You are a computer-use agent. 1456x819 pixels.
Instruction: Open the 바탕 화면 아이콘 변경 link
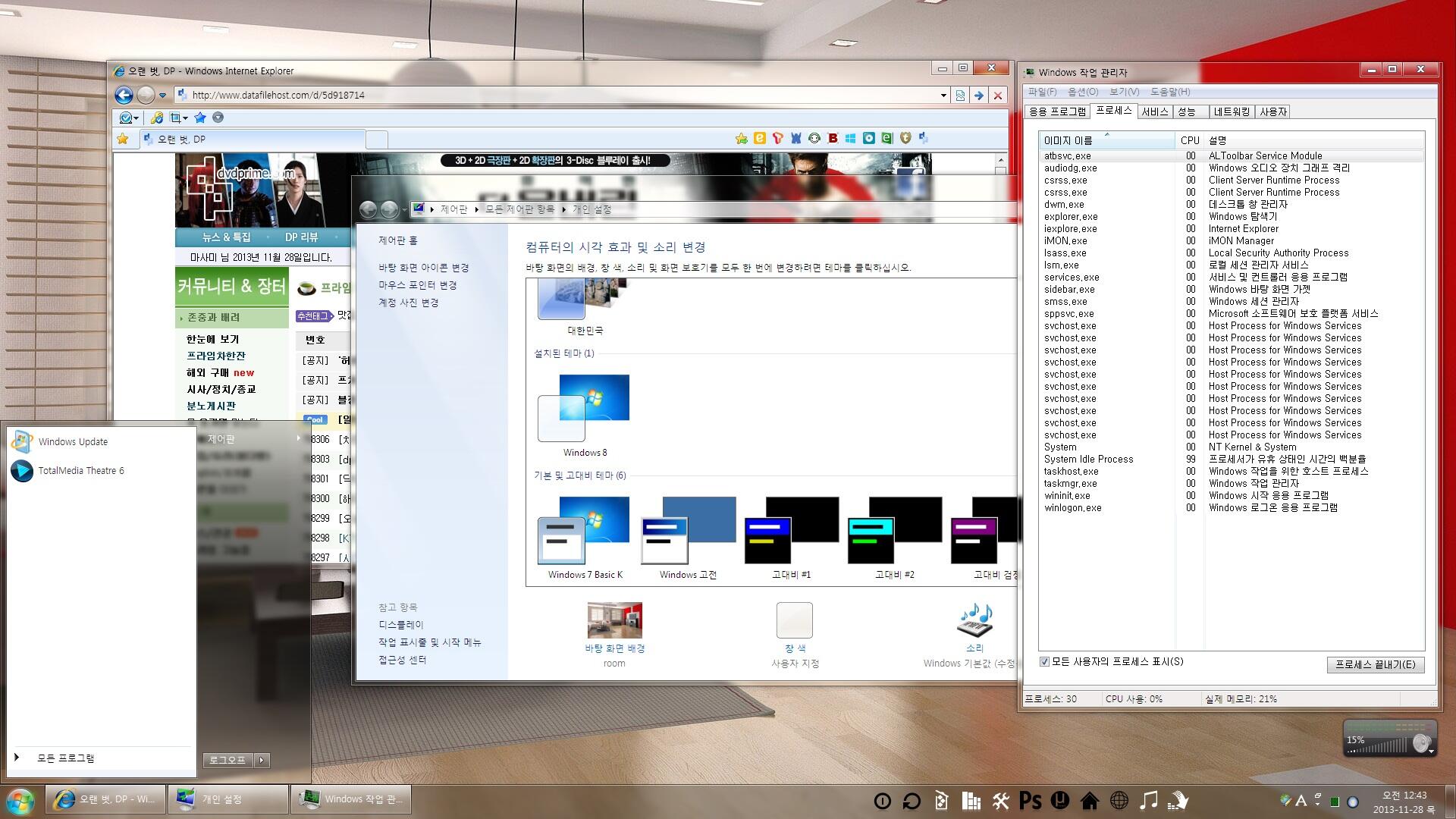(423, 268)
